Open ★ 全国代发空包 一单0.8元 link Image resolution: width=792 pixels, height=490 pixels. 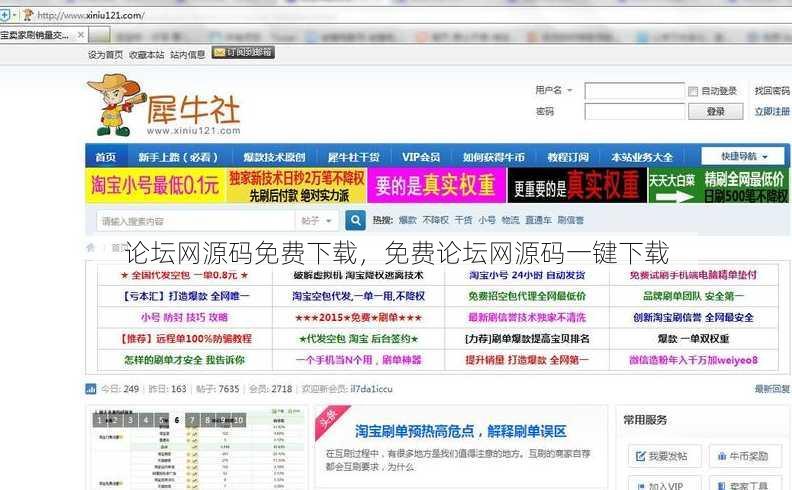(184, 275)
